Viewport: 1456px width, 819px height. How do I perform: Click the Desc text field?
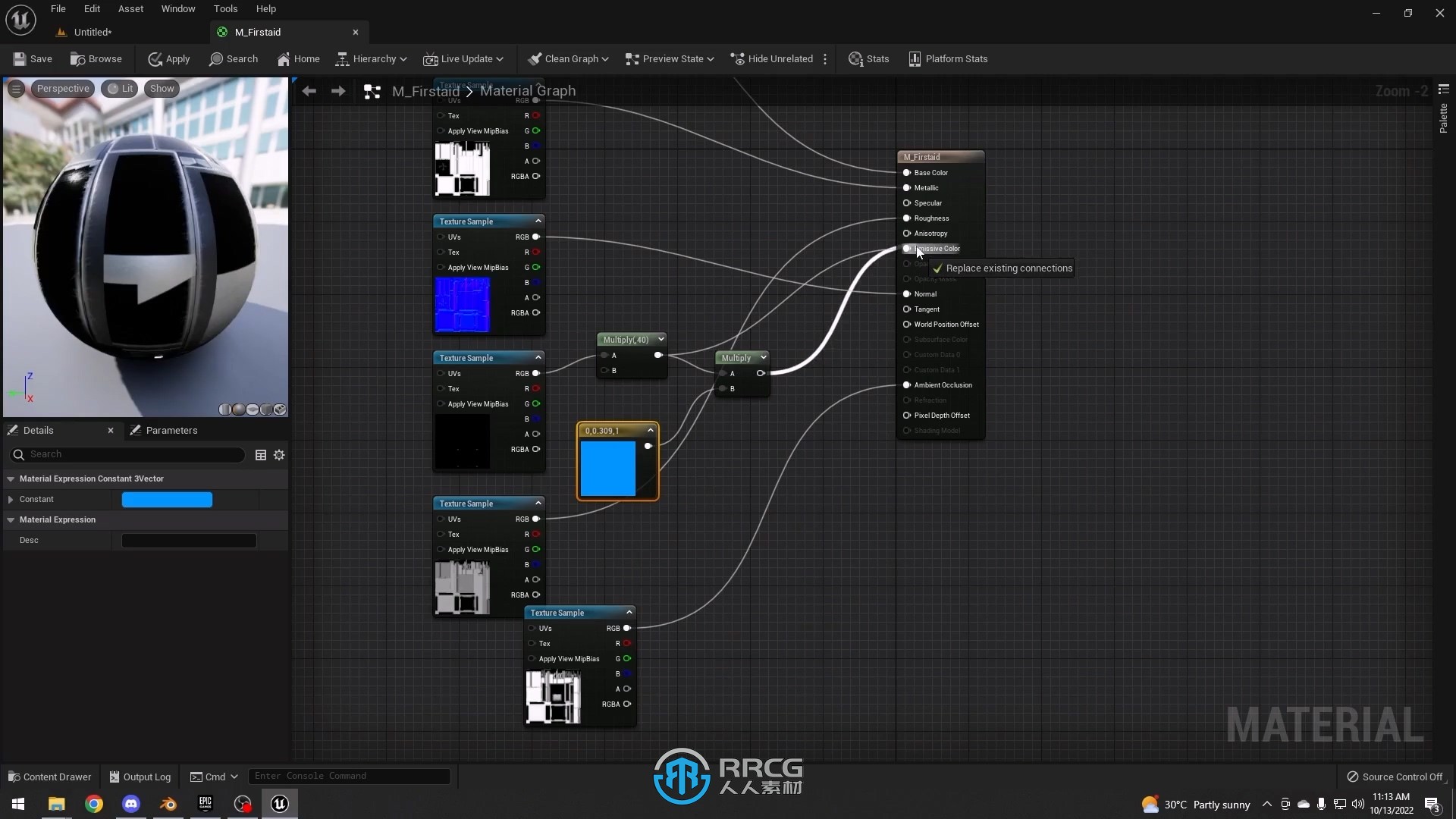coord(189,541)
